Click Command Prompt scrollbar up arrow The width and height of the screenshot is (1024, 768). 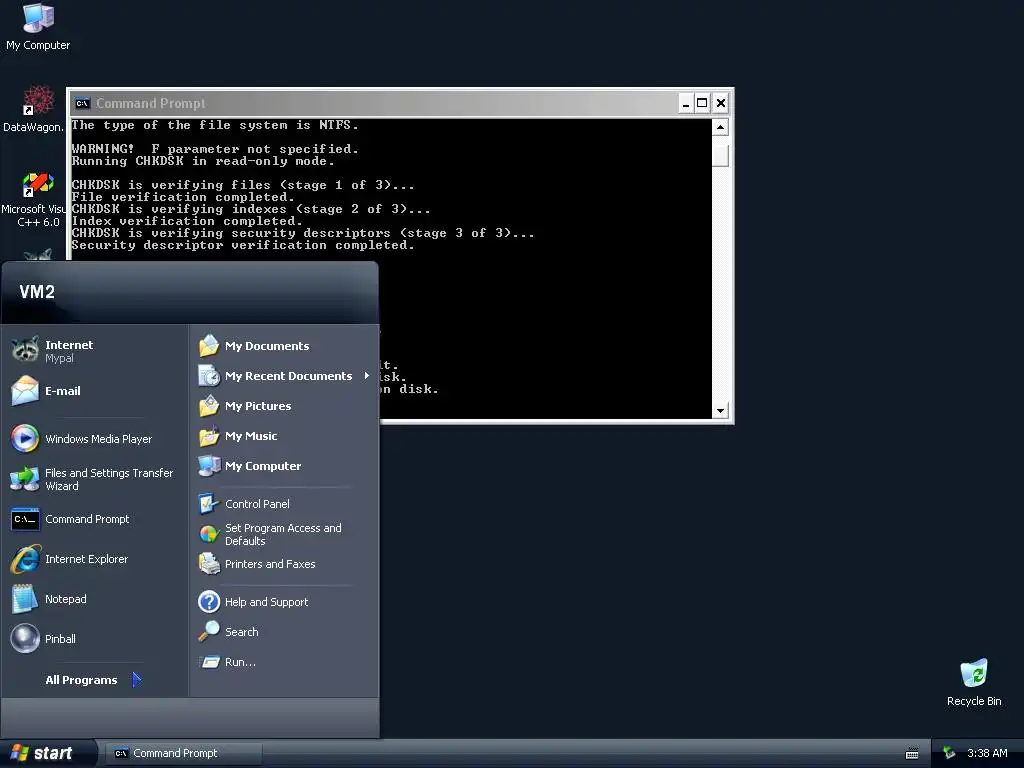coord(720,127)
